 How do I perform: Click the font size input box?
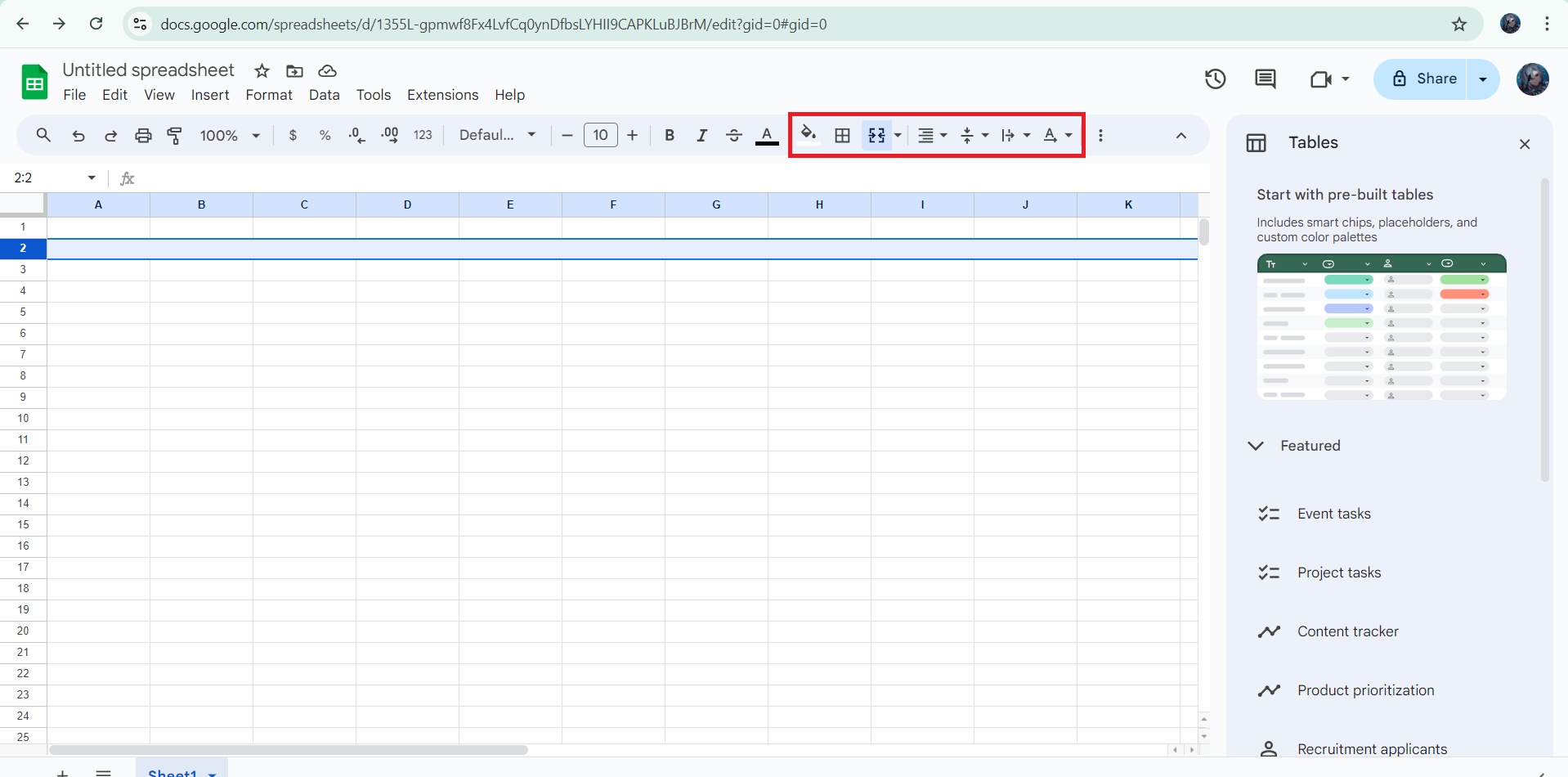click(600, 136)
